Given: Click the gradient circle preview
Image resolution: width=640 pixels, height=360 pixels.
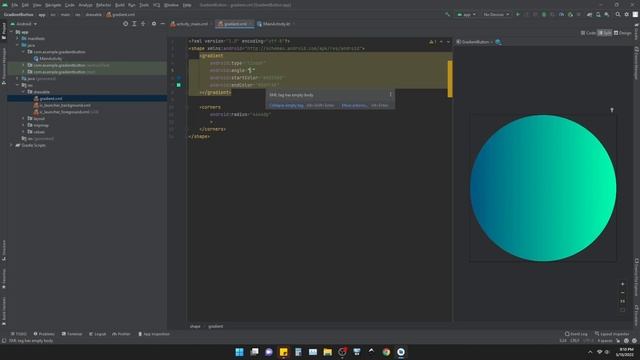Looking at the screenshot, I should (543, 188).
